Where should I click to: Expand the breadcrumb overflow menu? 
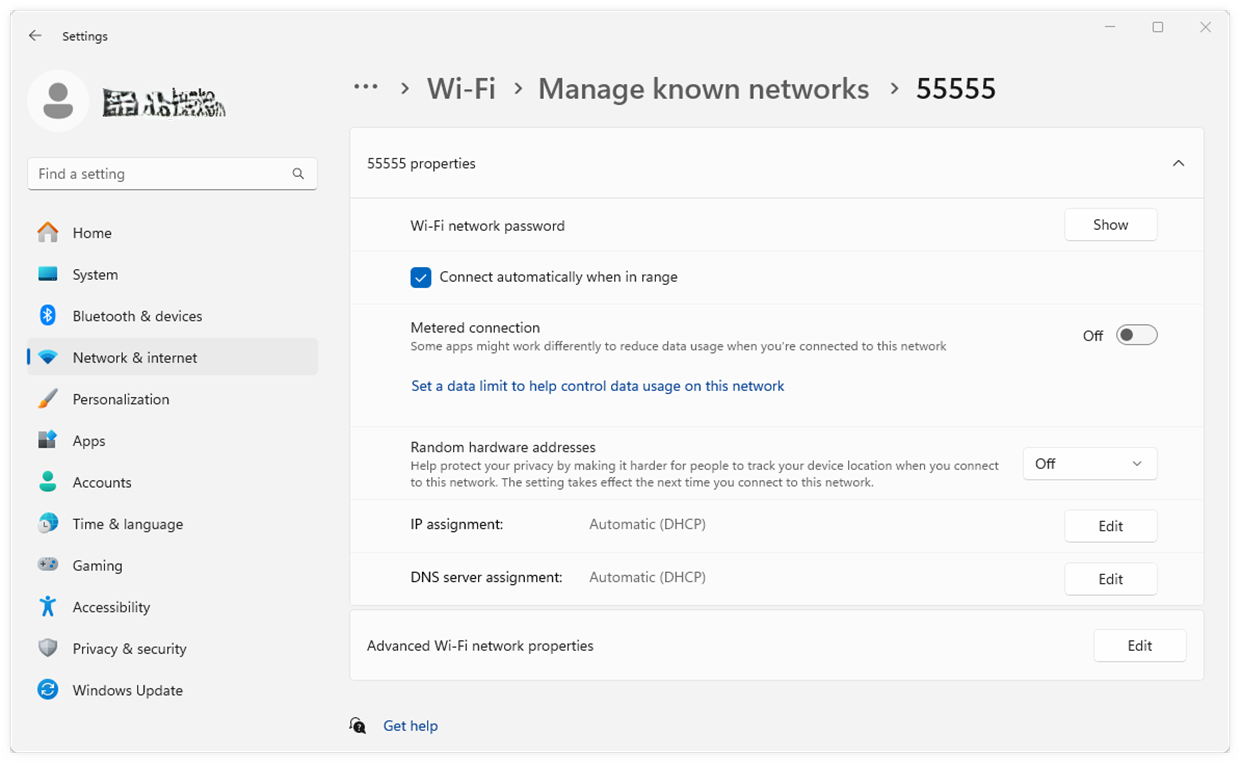tap(366, 88)
